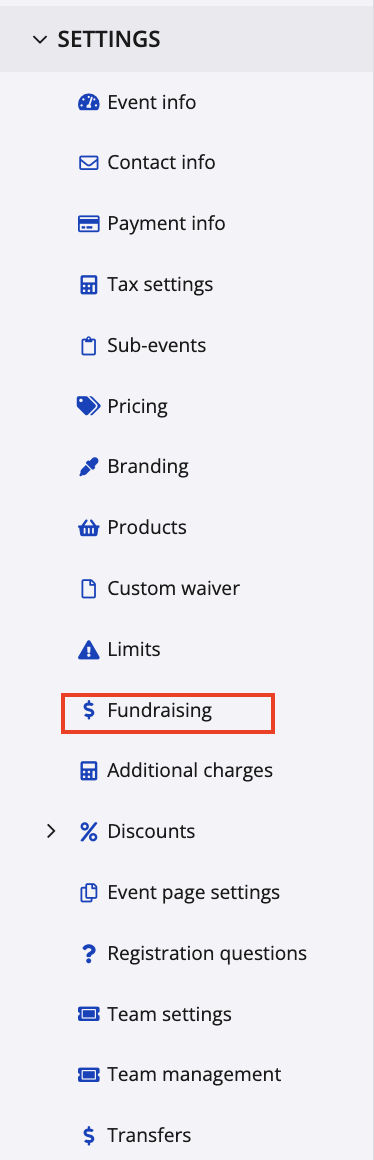
Task: Click the clipboard icon beside Sub-events
Action: [89, 345]
